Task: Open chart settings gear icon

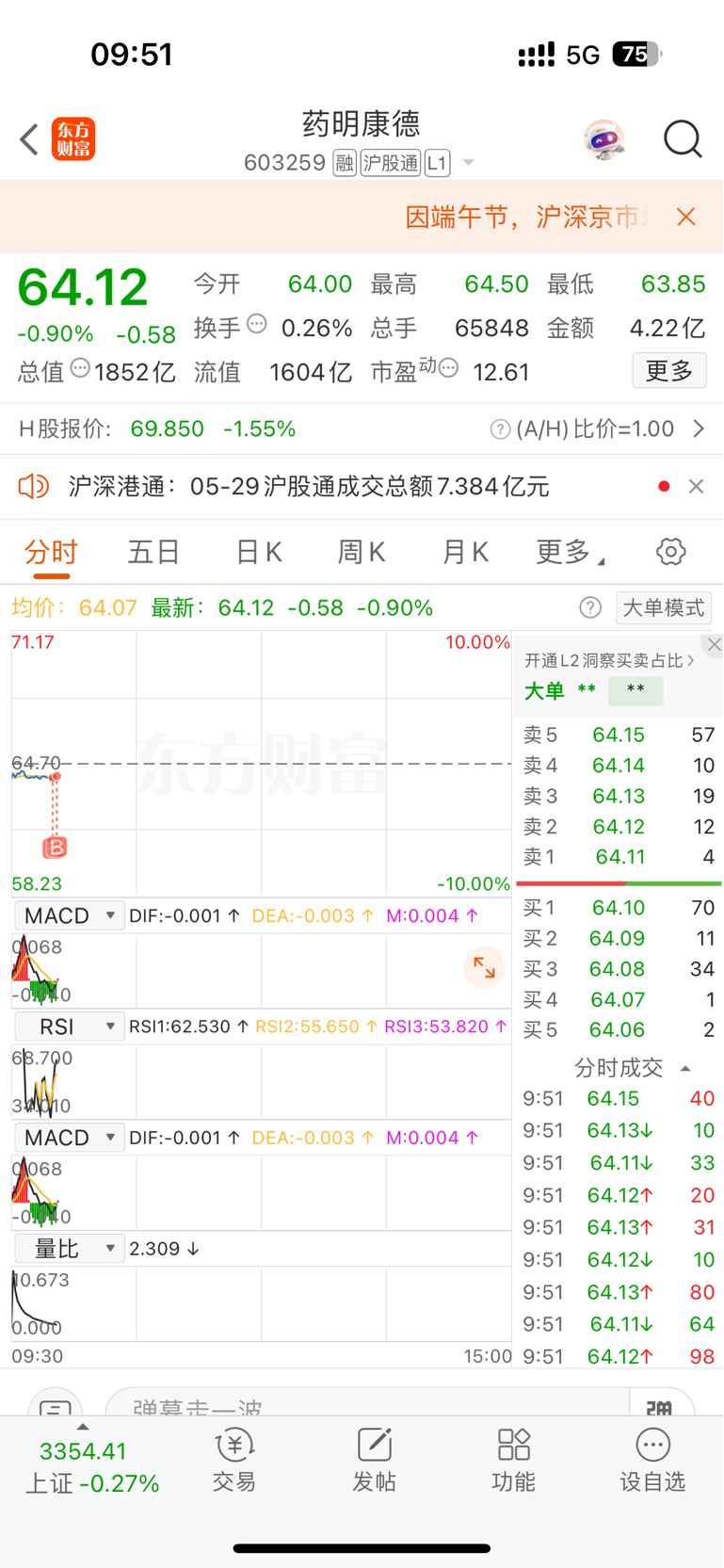Action: tap(671, 552)
